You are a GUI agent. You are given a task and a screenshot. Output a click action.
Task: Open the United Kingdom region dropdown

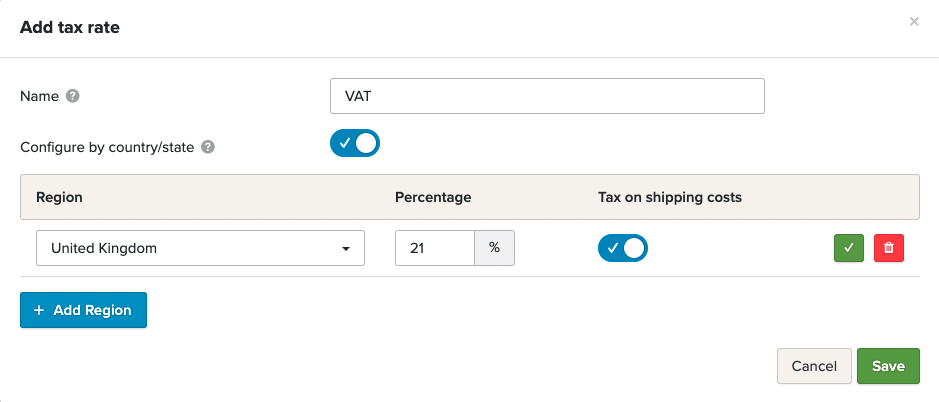tap(200, 248)
